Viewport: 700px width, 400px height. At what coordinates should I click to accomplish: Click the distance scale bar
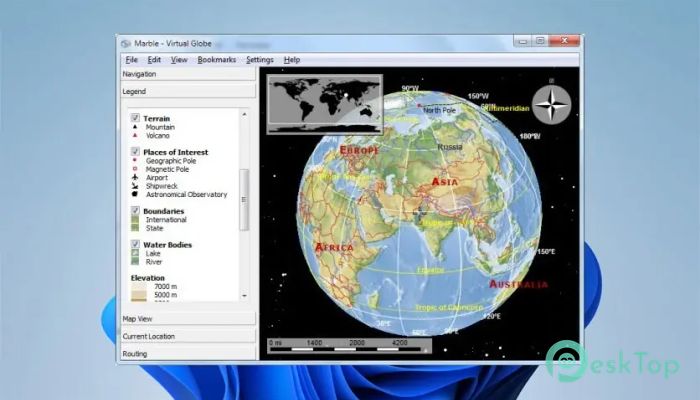(350, 346)
